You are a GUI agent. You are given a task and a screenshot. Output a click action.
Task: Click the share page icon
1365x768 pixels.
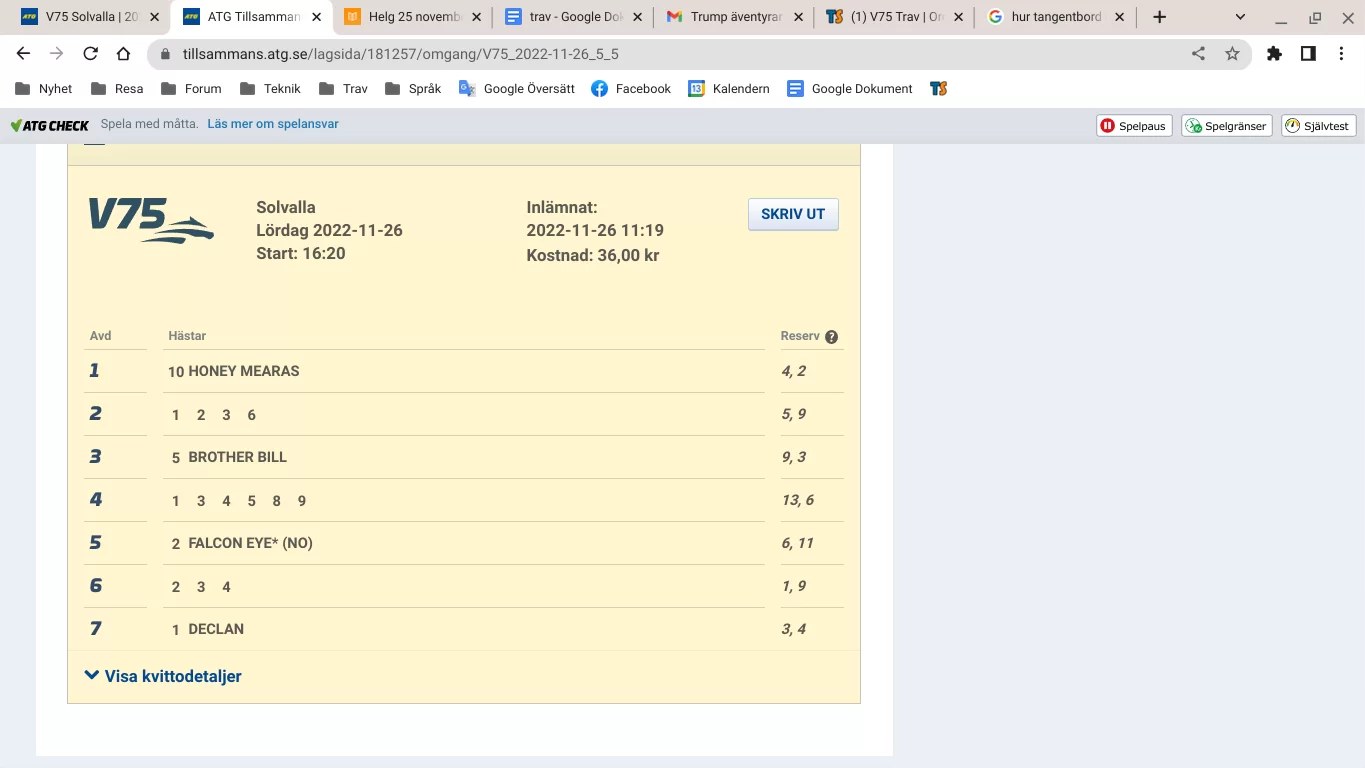(x=1198, y=54)
